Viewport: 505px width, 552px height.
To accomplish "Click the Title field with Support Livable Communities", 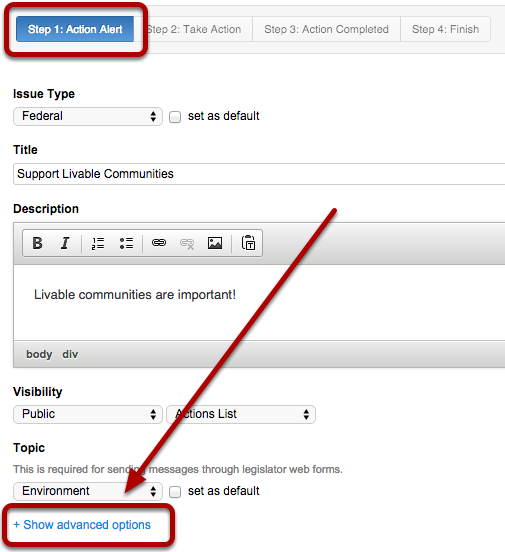I will pyautogui.click(x=259, y=174).
